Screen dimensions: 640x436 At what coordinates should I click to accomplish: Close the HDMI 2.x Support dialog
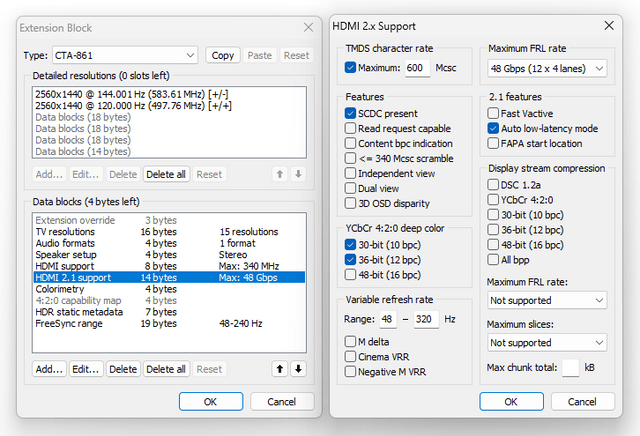[609, 26]
